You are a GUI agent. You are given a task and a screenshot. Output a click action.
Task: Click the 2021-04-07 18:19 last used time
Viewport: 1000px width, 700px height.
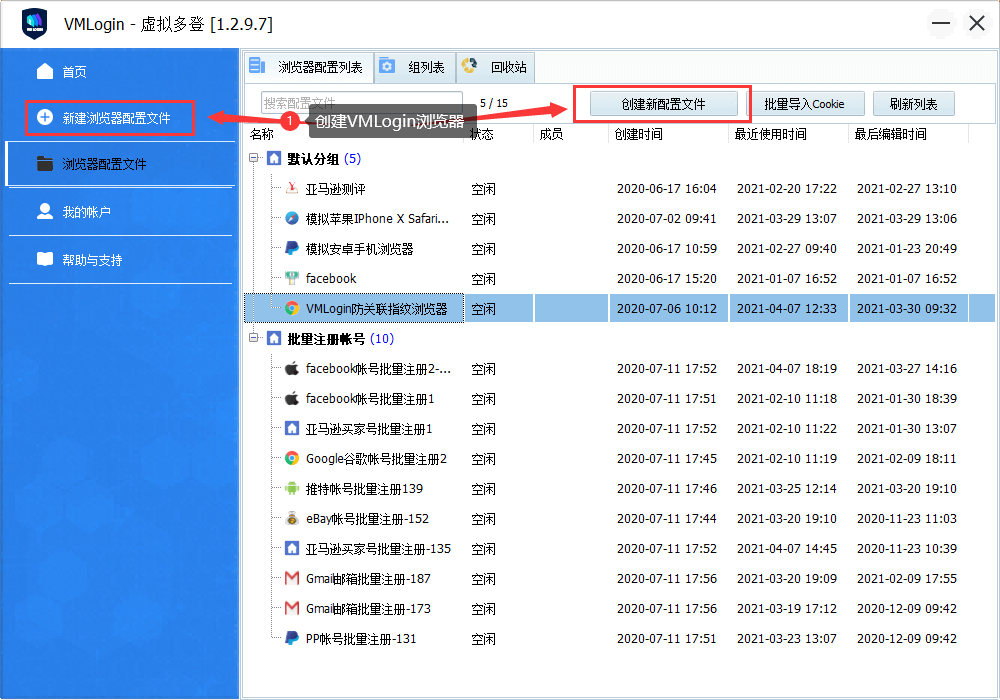coord(786,368)
